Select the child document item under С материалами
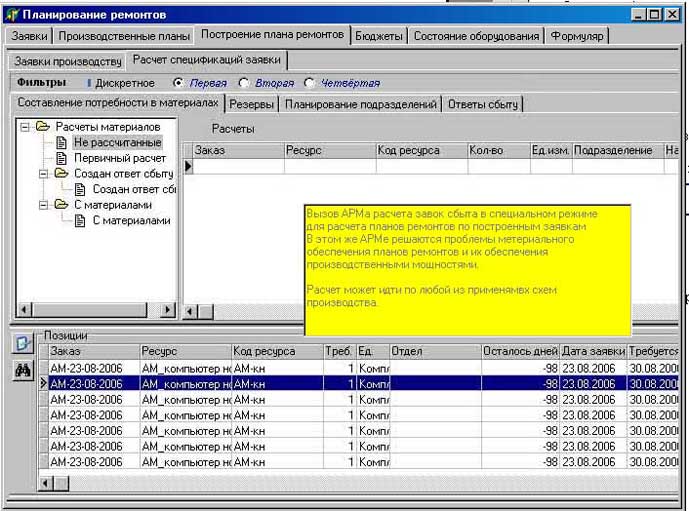 (131, 221)
